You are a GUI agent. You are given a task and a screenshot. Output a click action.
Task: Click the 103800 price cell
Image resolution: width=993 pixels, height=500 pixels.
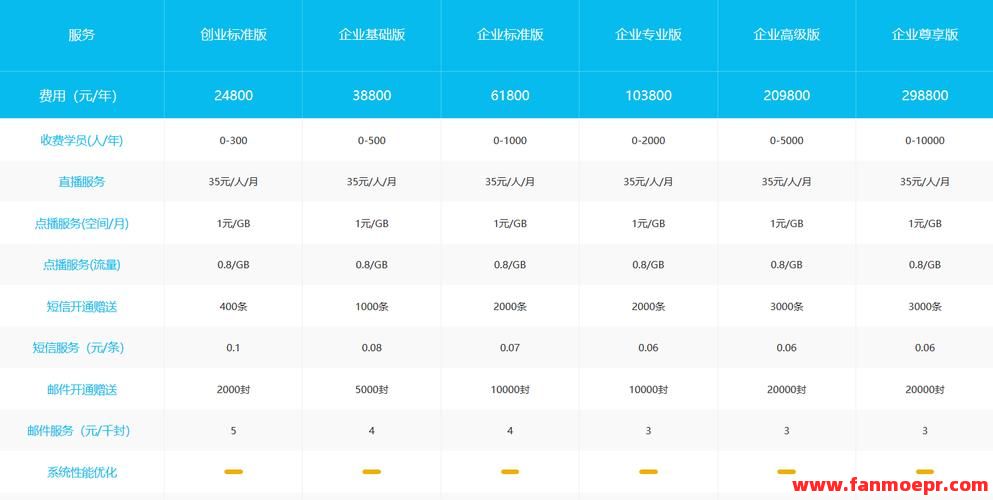pyautogui.click(x=648, y=96)
